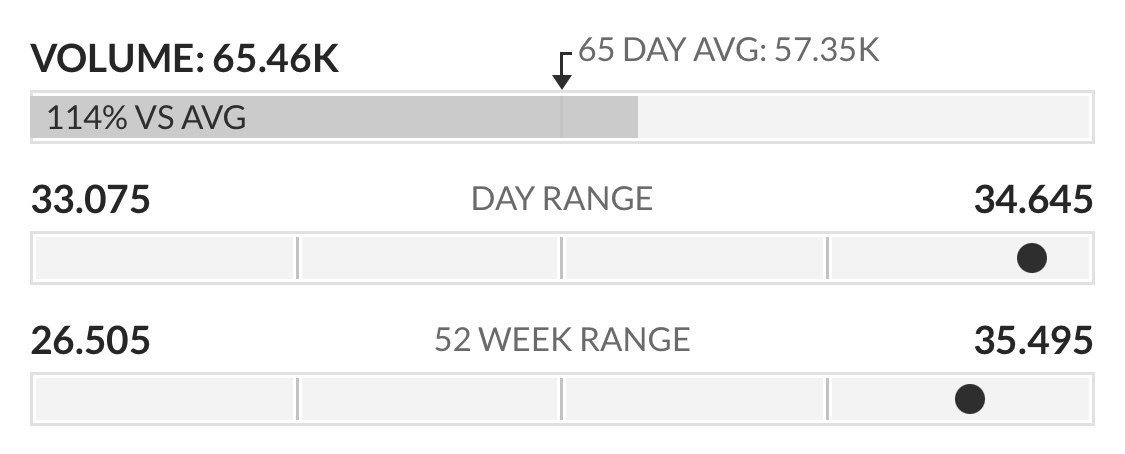
Task: Click the 52 week low value 26.505
Action: (x=90, y=340)
